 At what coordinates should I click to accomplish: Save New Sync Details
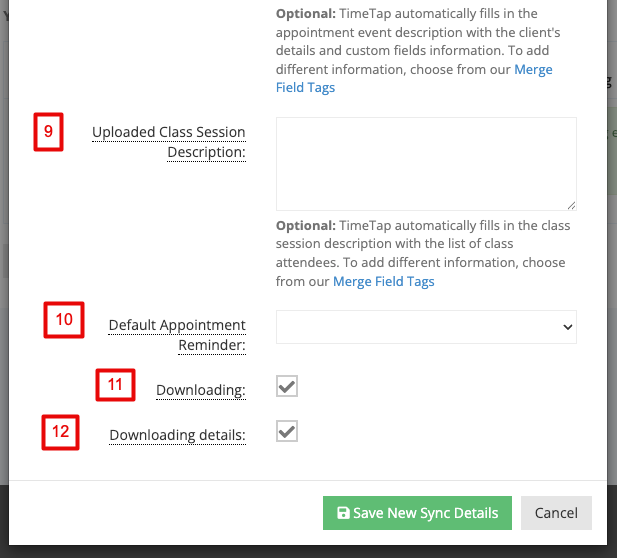pyautogui.click(x=417, y=513)
